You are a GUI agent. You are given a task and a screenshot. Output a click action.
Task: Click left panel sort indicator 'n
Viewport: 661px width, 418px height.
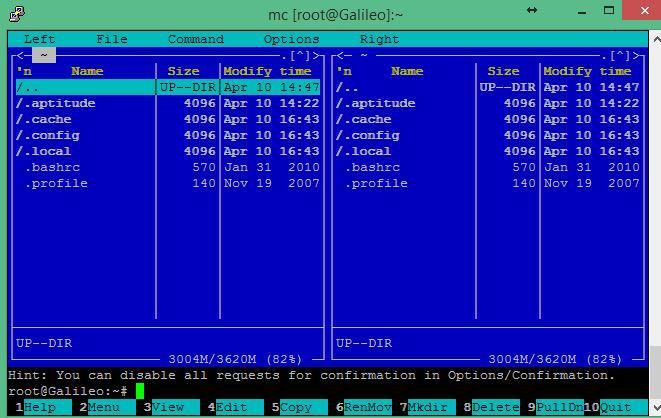point(24,71)
